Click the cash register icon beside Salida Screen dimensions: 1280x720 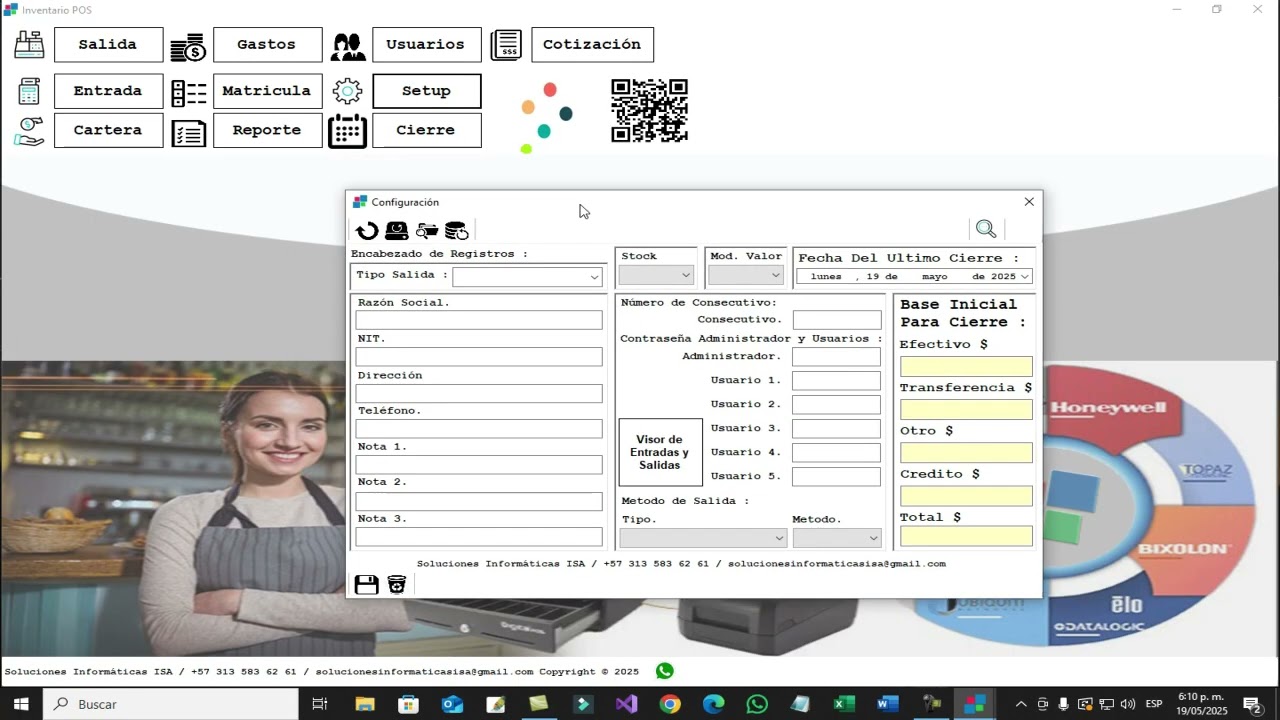29,45
